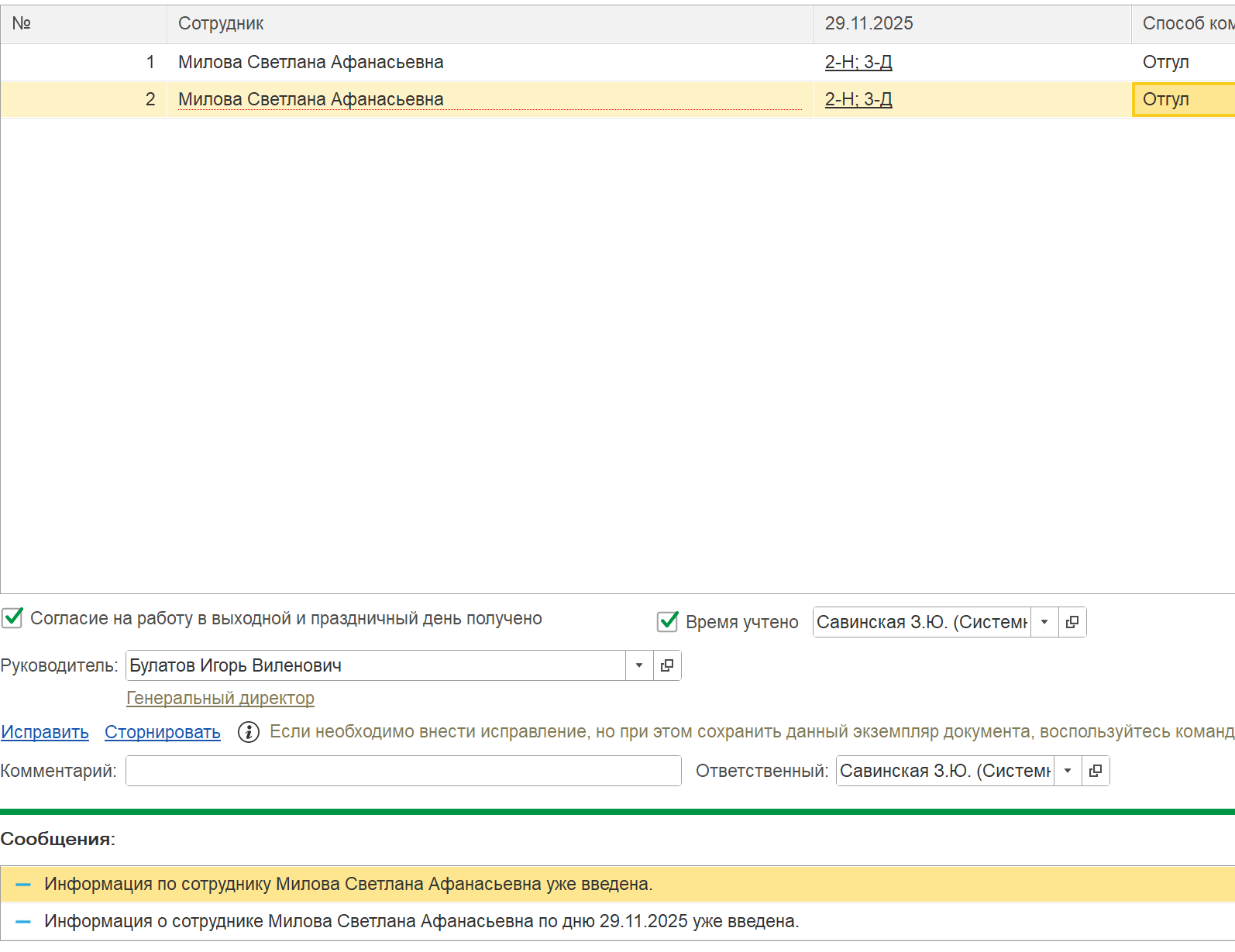Click the Исправить link
Viewport: 1235px width, 952px height.
click(45, 732)
